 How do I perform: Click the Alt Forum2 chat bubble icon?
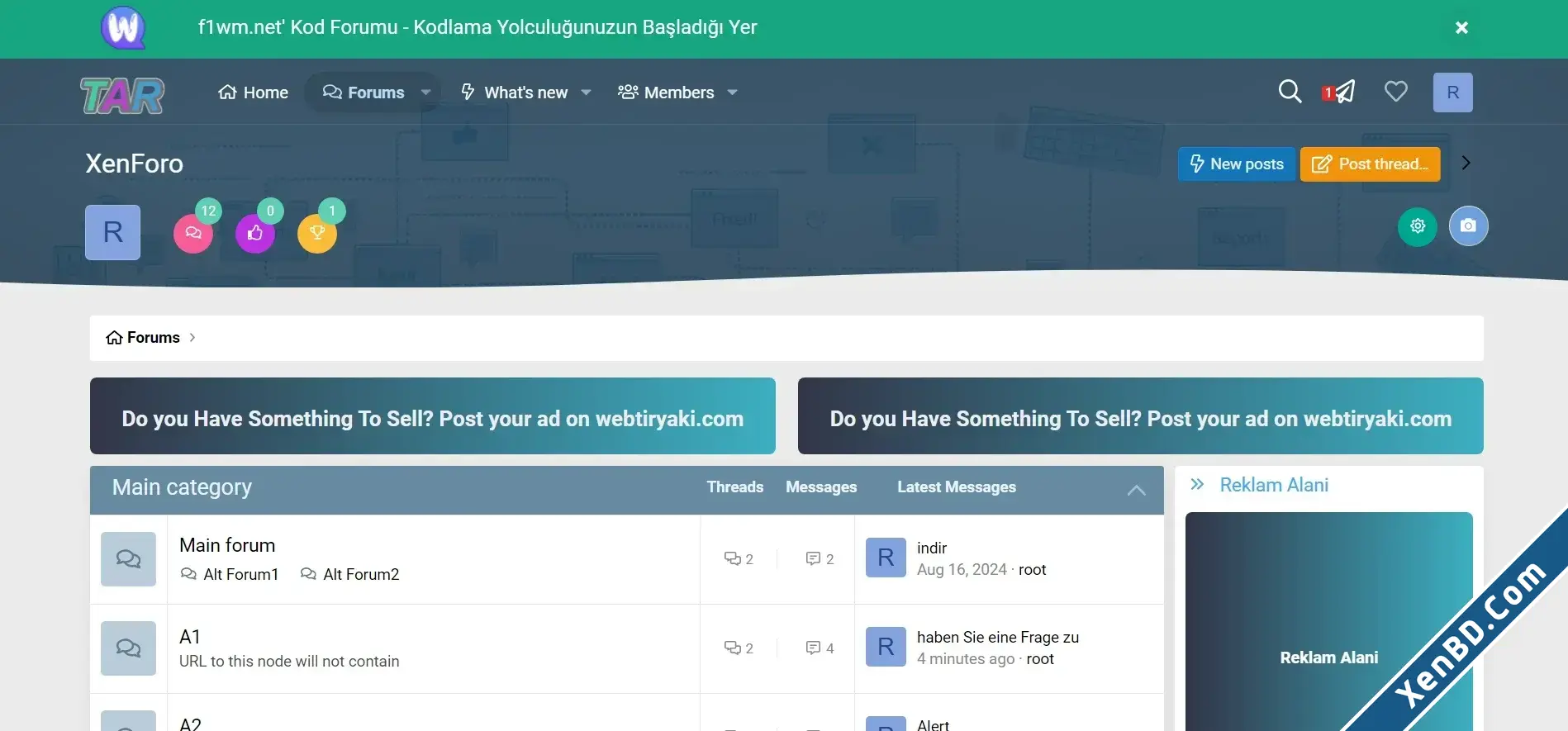click(x=308, y=574)
